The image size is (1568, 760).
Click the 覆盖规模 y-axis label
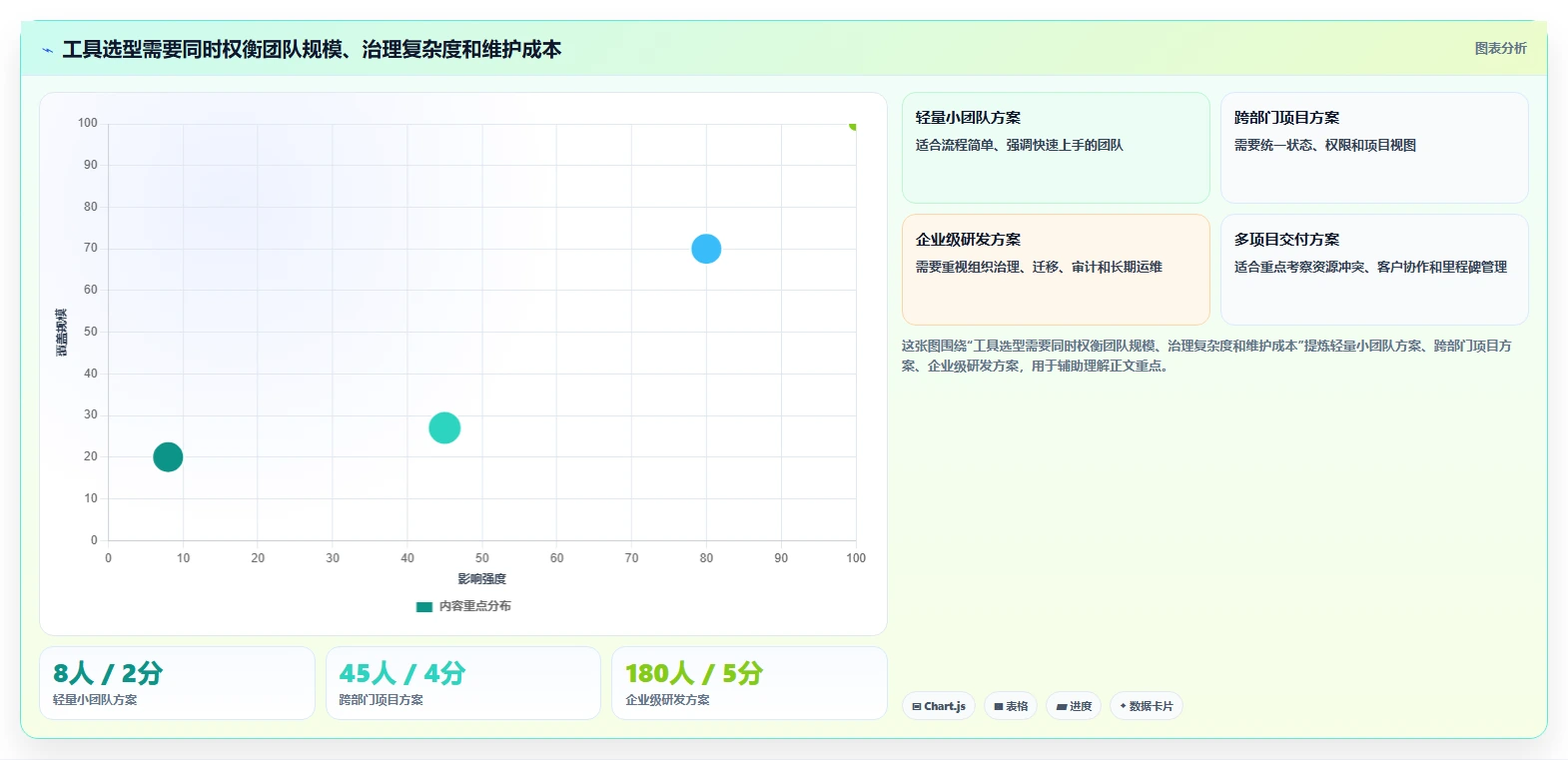[62, 333]
